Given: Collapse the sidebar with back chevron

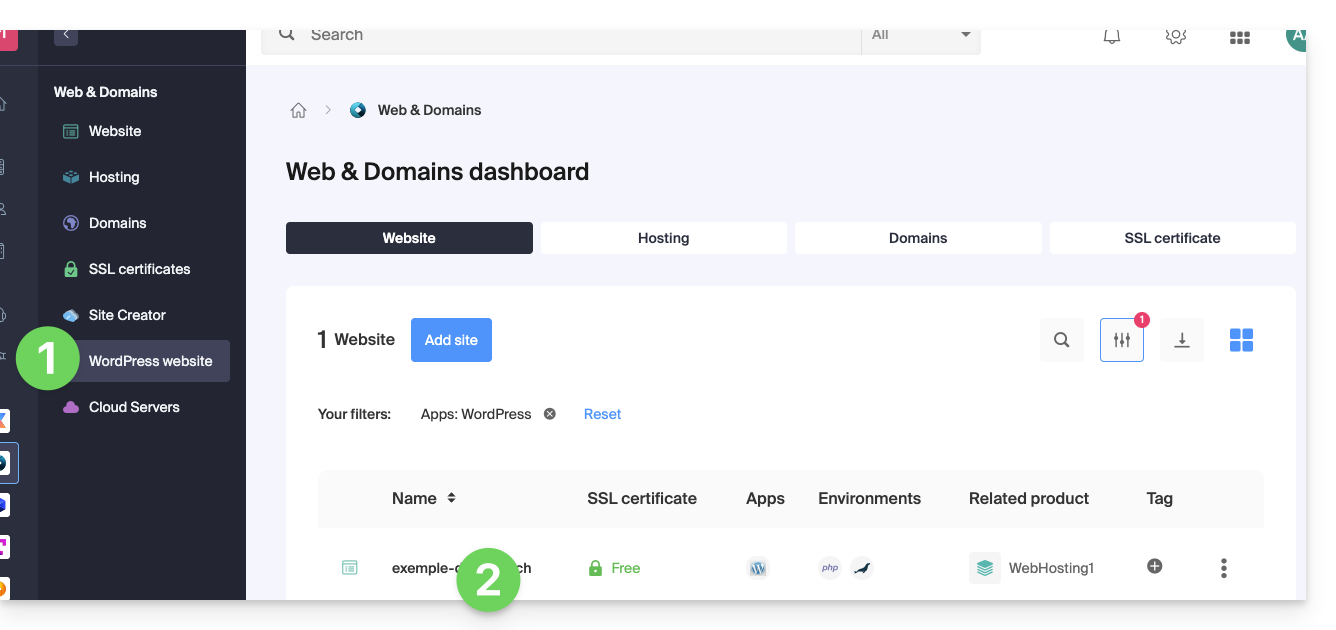Looking at the screenshot, I should [66, 36].
